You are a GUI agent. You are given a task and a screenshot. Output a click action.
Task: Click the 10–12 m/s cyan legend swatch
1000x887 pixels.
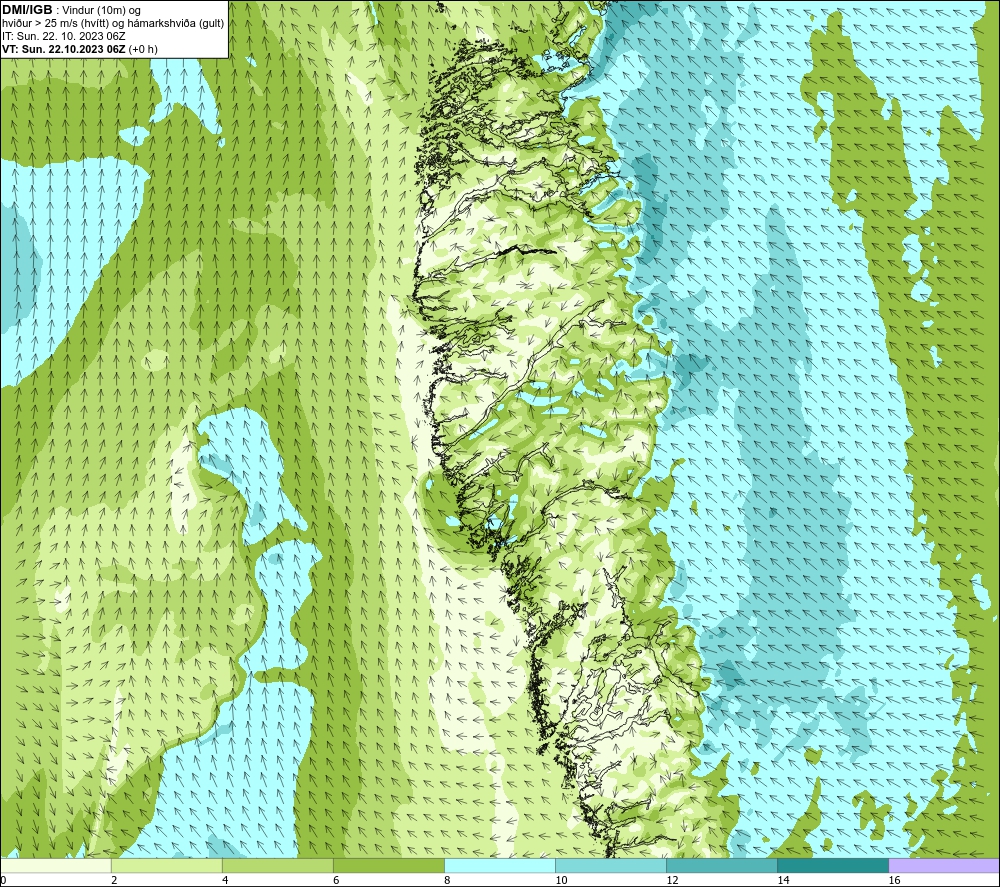610,866
